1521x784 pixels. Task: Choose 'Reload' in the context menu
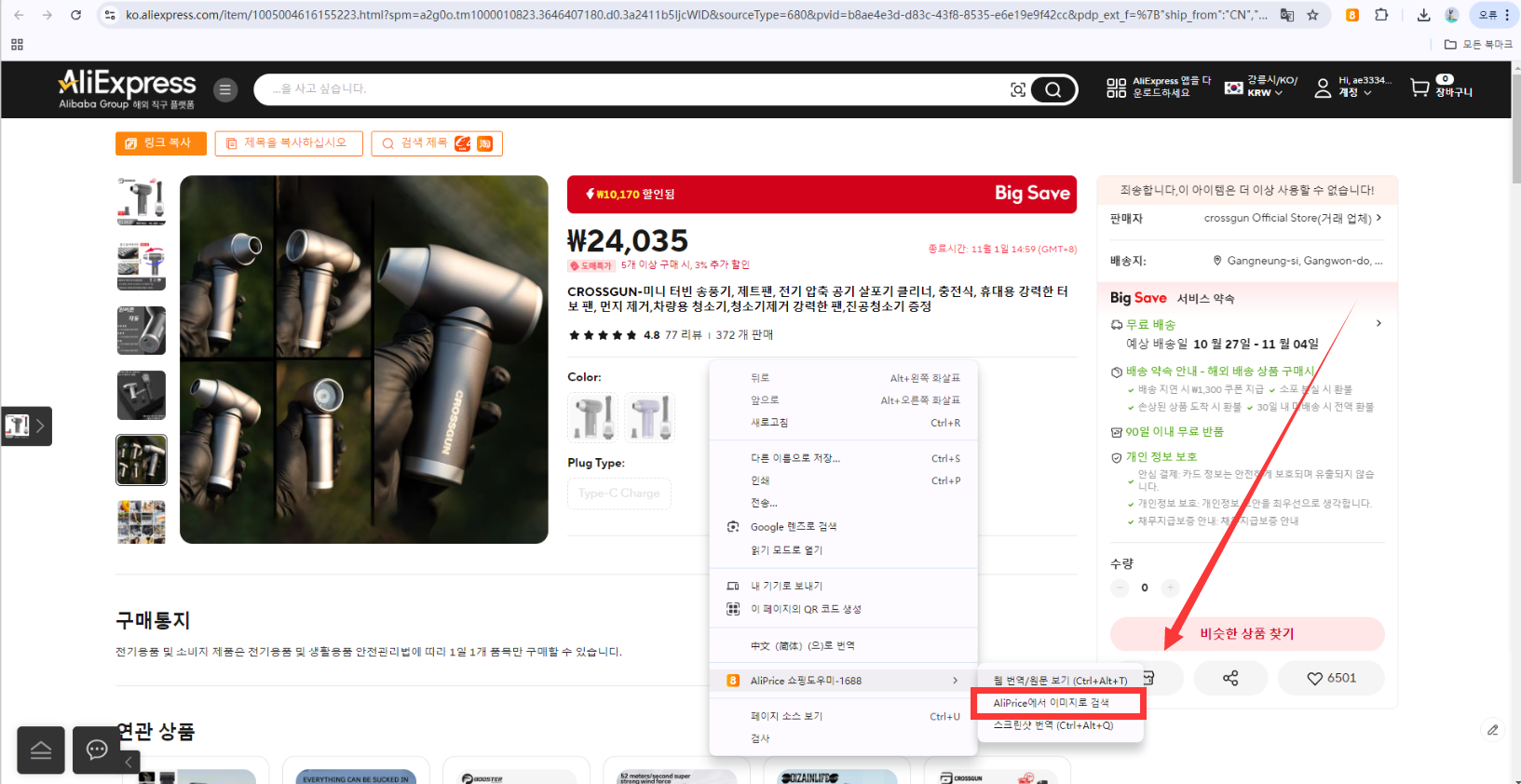843,423
